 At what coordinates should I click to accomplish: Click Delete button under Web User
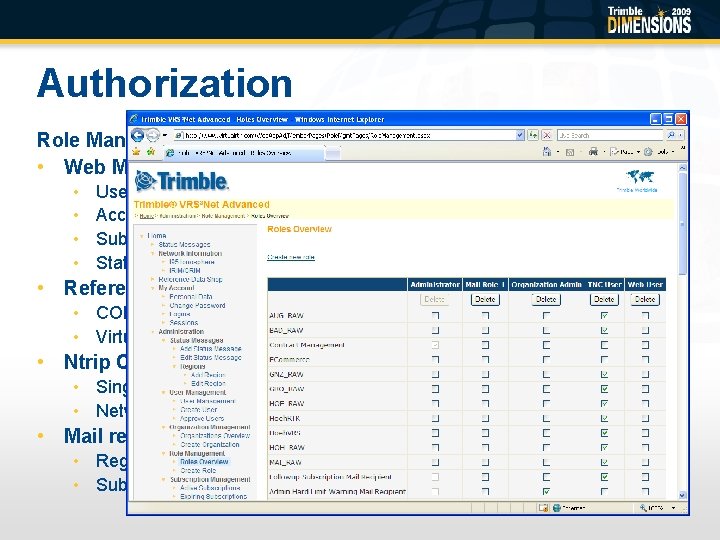pos(645,299)
